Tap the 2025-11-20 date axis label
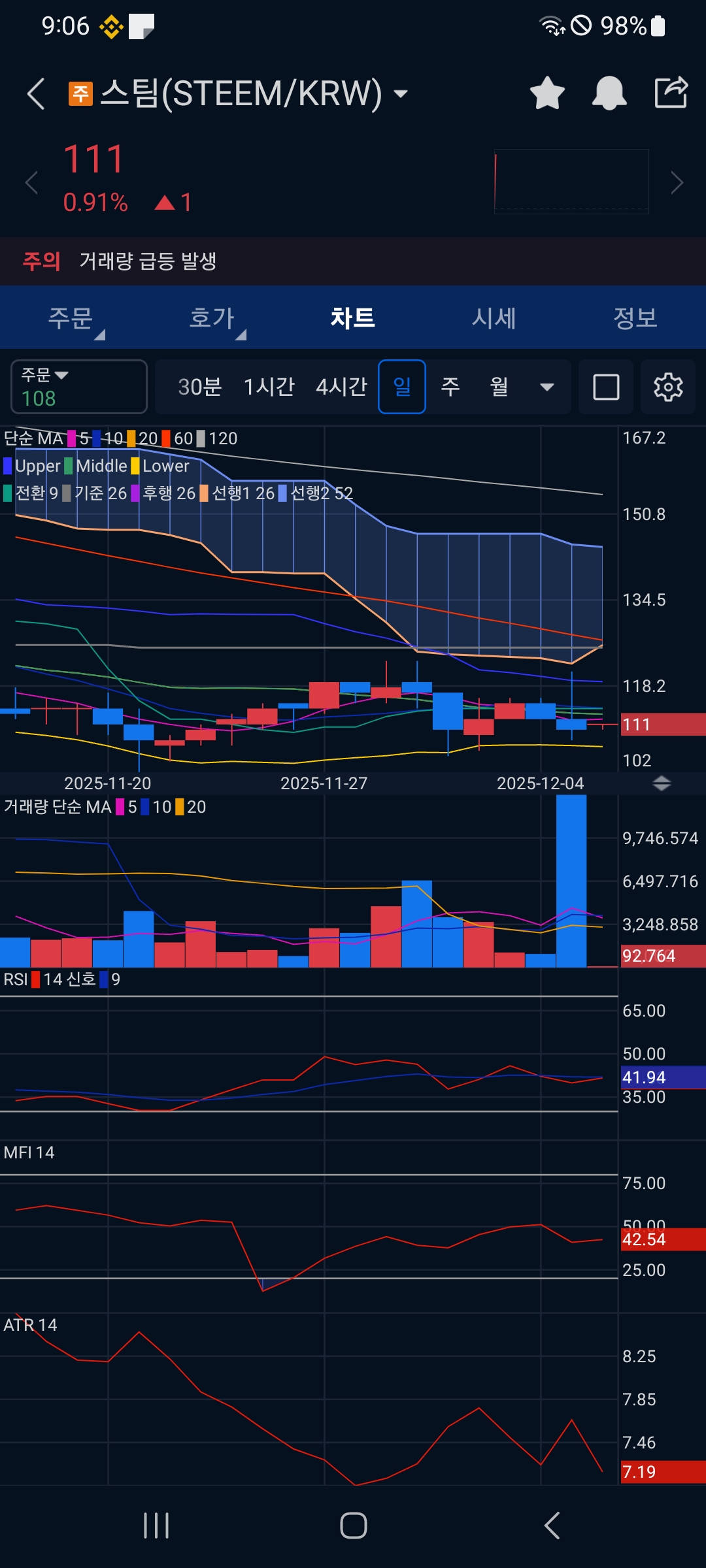 coord(107,783)
